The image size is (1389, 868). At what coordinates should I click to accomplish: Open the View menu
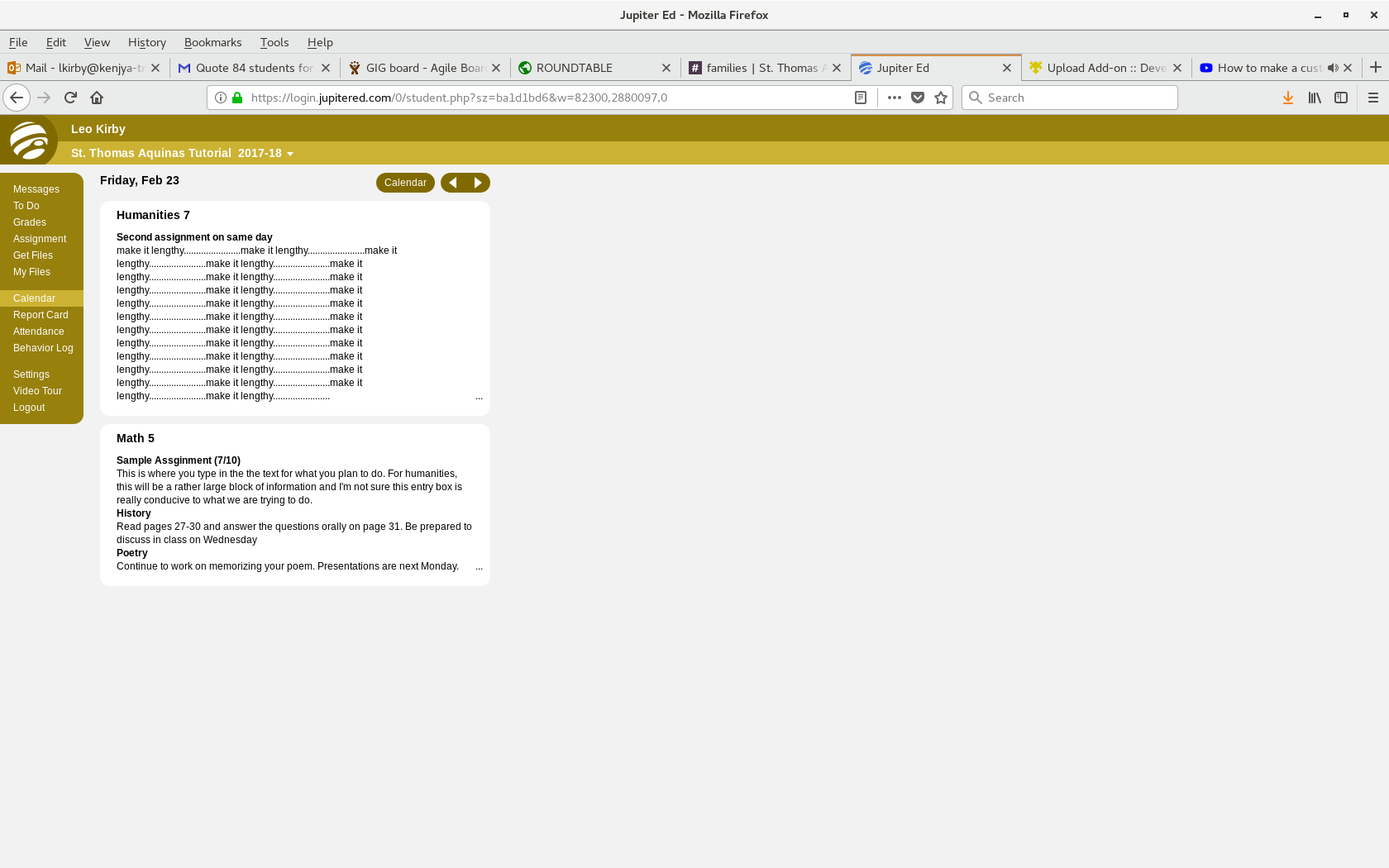coord(97,42)
